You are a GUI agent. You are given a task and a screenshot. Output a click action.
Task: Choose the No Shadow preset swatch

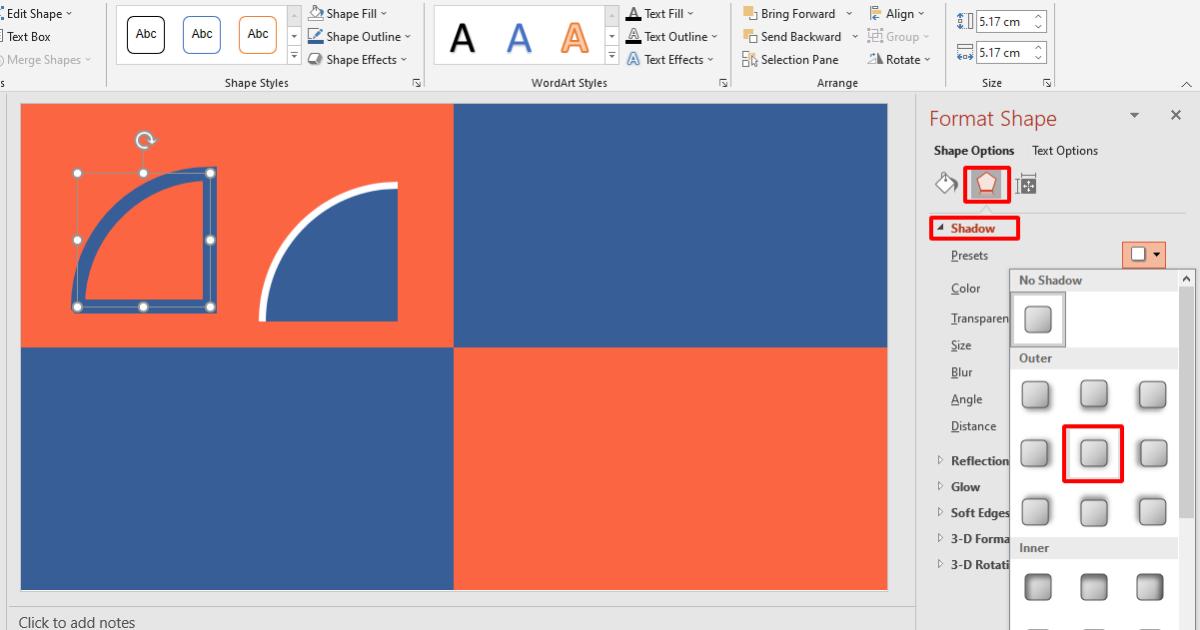coord(1037,319)
